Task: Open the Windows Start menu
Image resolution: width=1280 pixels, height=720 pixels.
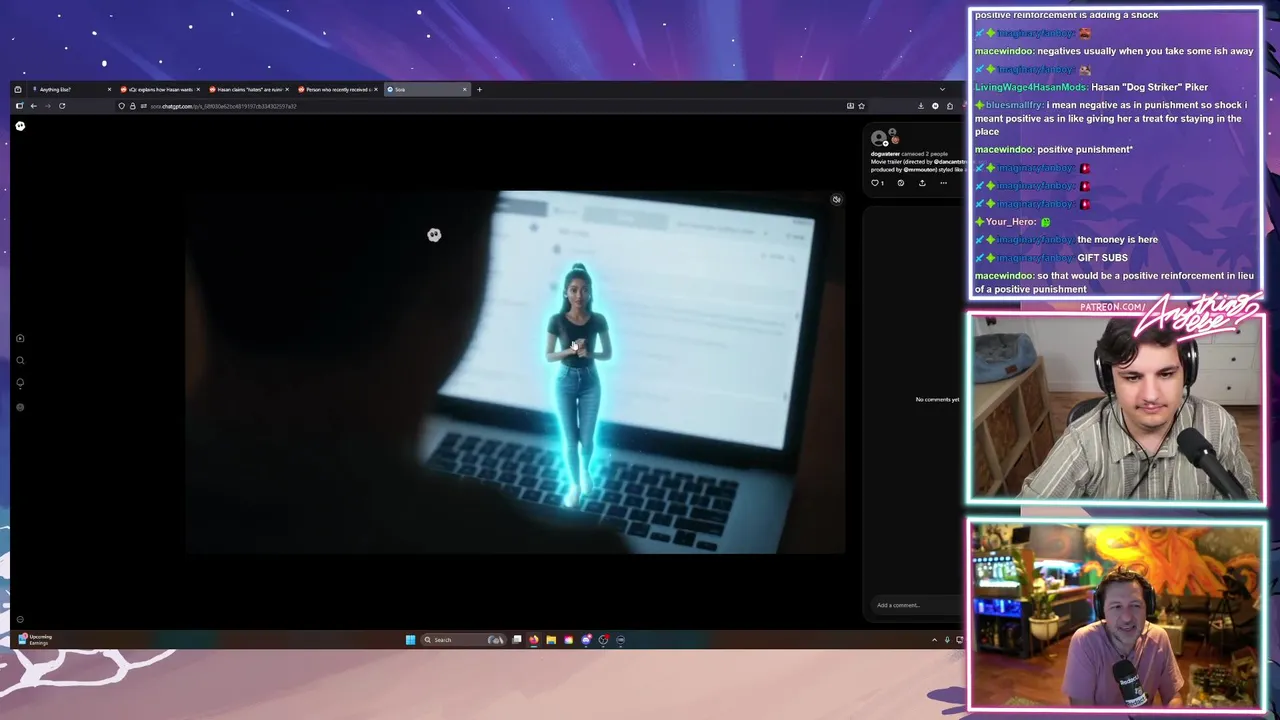Action: [410, 640]
